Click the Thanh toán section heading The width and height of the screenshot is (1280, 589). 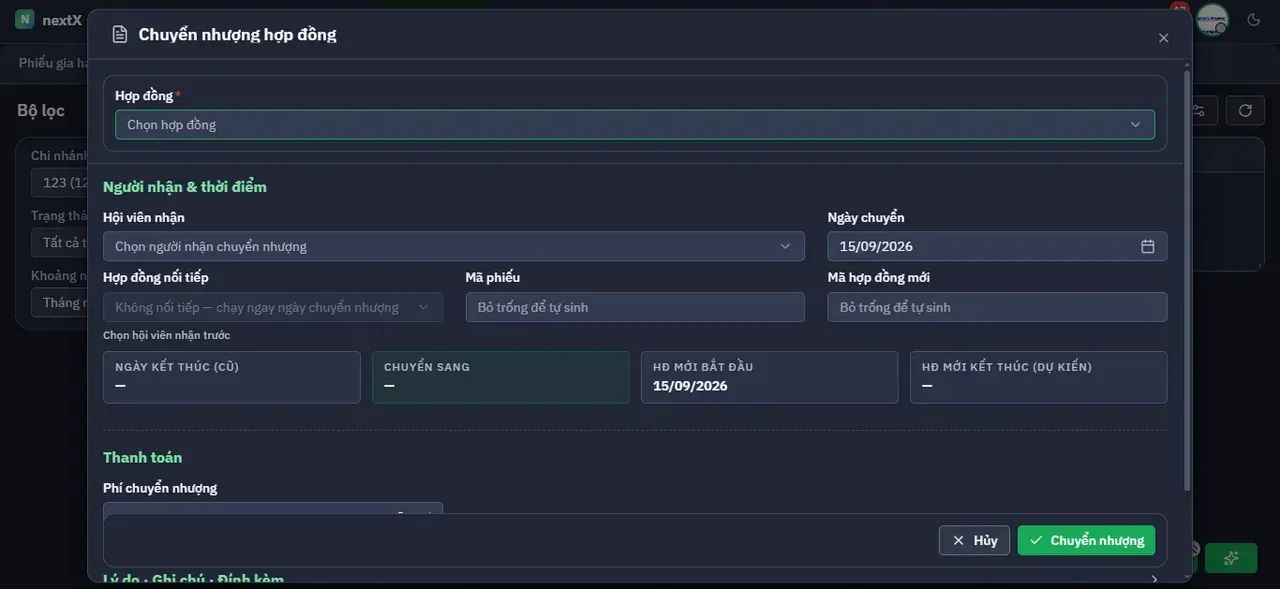[x=143, y=457]
